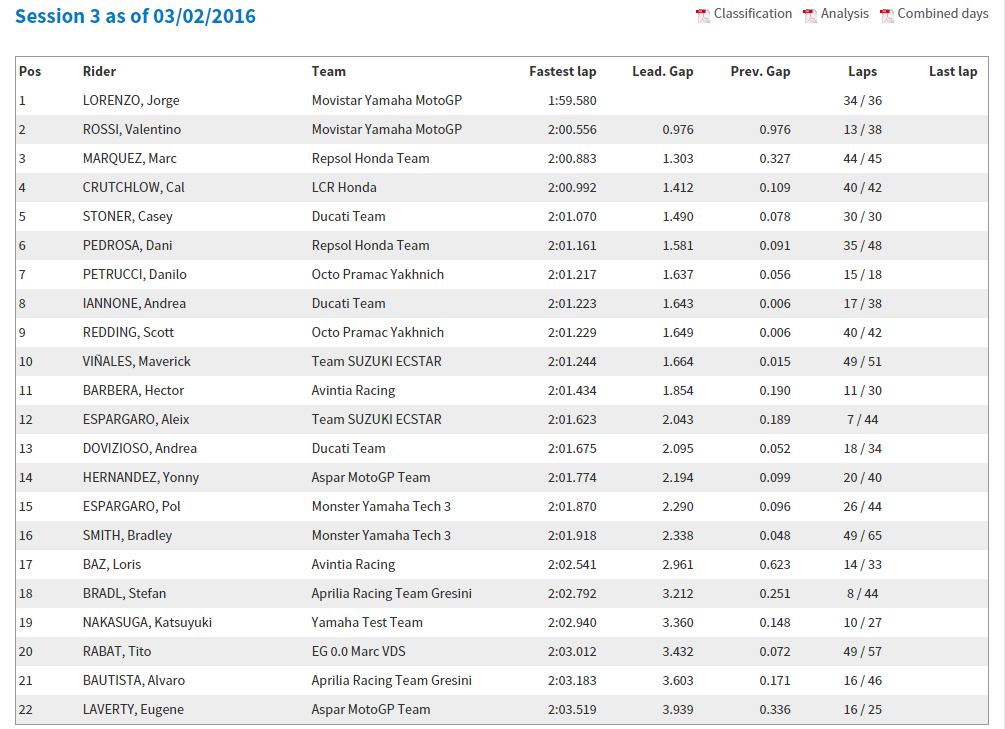Click the Prev. Gap column header
Screen dimensions: 1005x729
(x=760, y=71)
